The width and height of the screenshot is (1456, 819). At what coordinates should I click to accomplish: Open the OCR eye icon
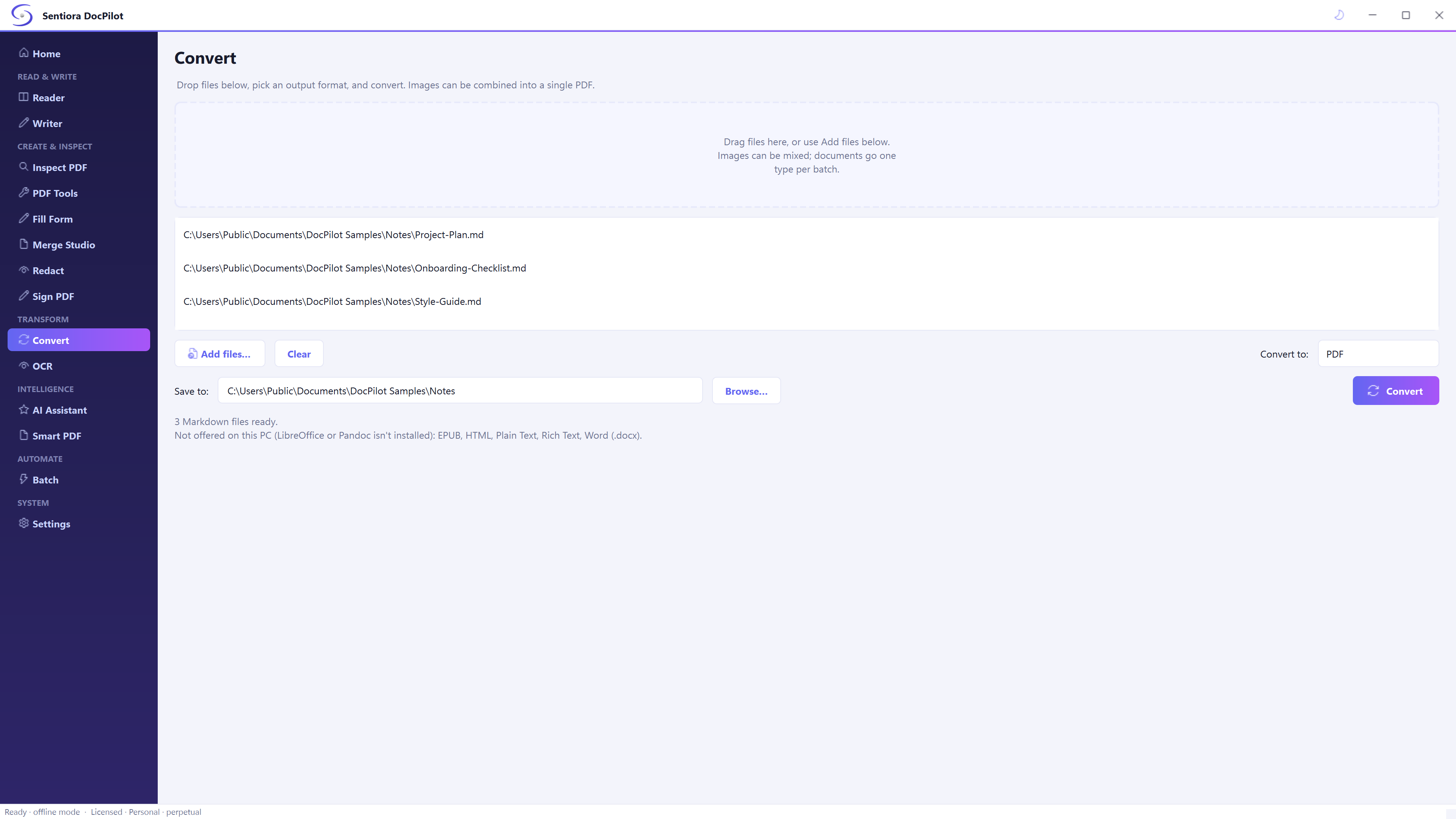[x=24, y=366]
